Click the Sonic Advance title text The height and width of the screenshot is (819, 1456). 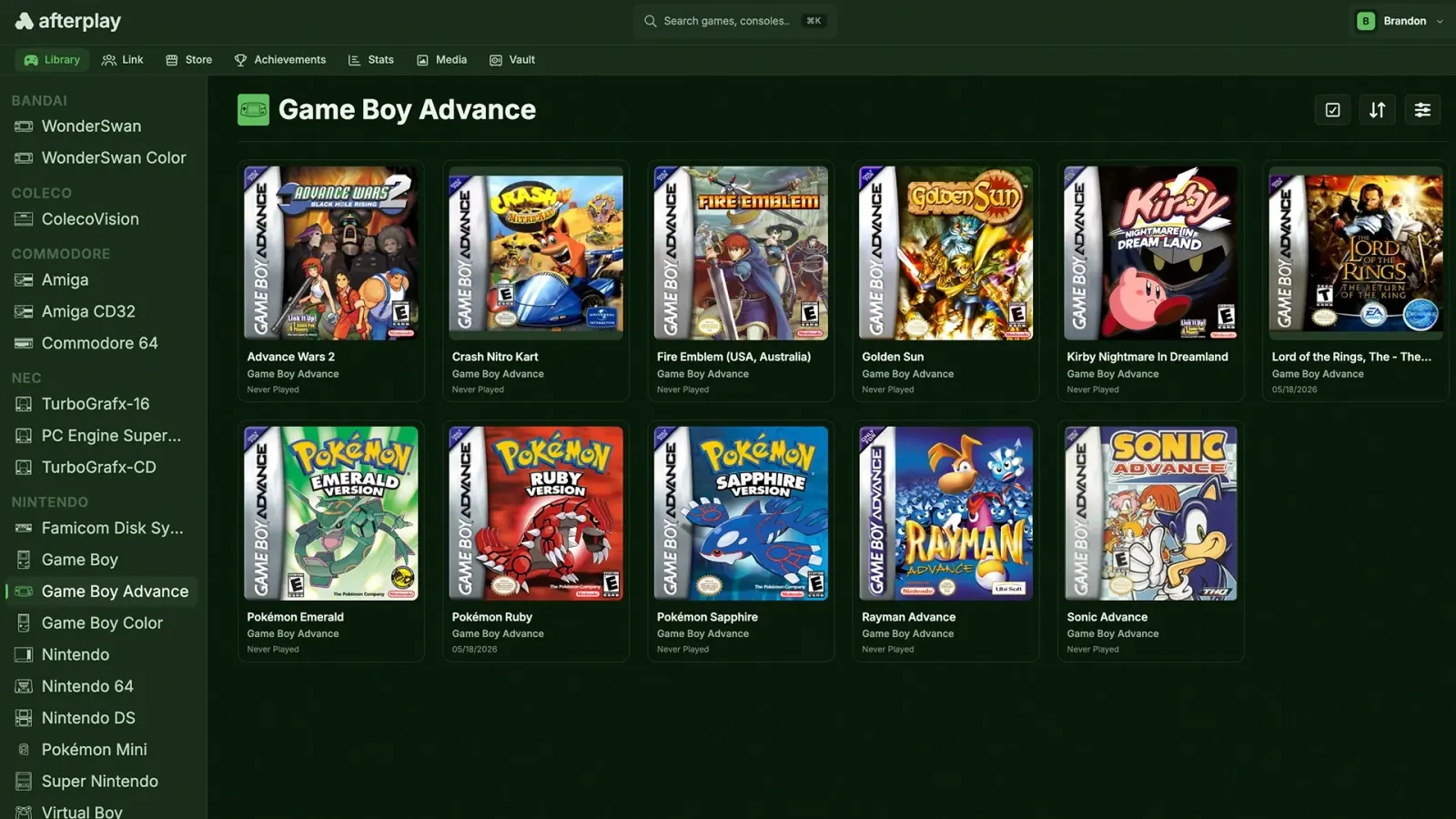(x=1107, y=617)
